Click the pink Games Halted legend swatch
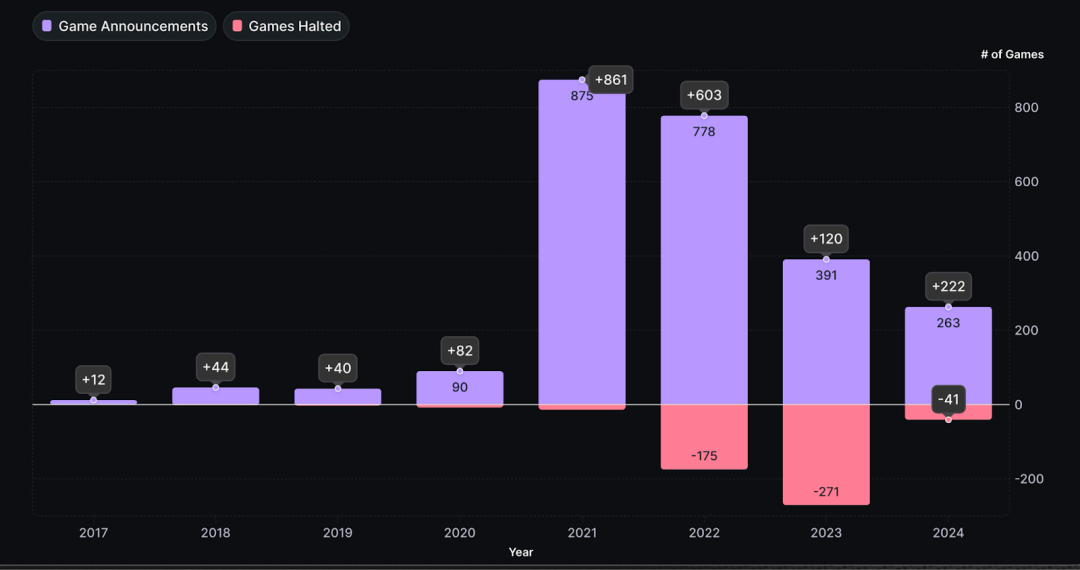This screenshot has height=570, width=1080. click(x=237, y=26)
